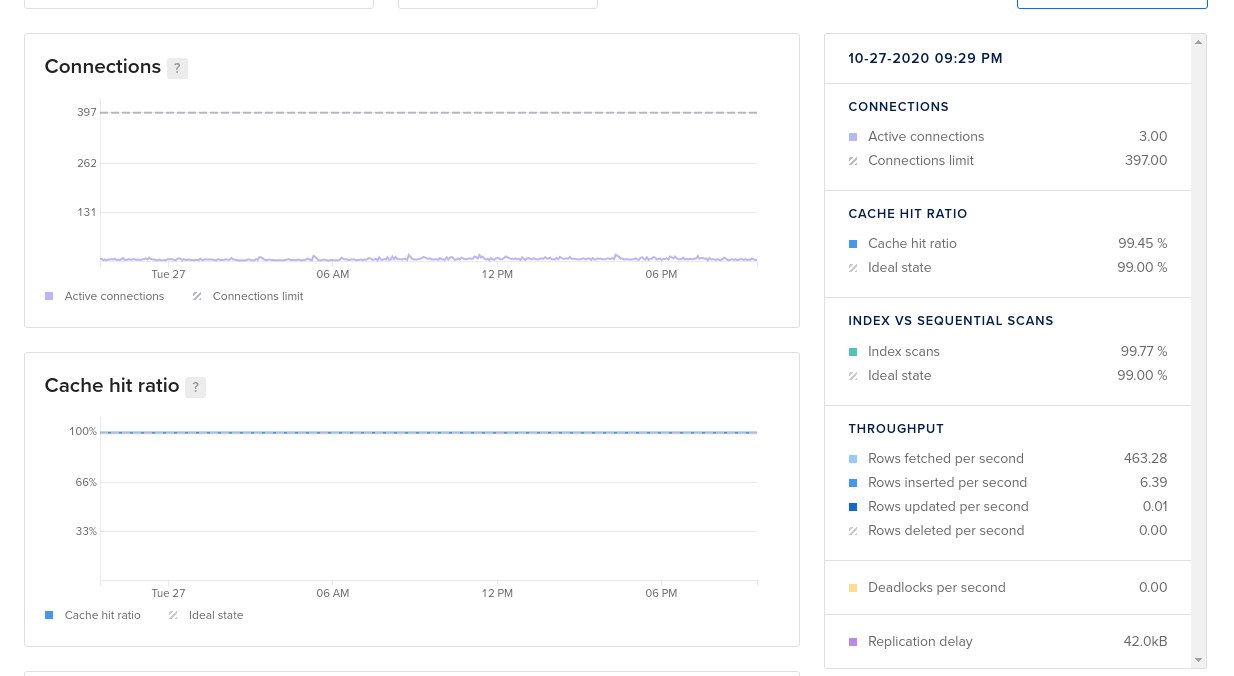Click the Replication delay value 42.0kB
This screenshot has height=676, width=1234.
pyautogui.click(x=1146, y=642)
